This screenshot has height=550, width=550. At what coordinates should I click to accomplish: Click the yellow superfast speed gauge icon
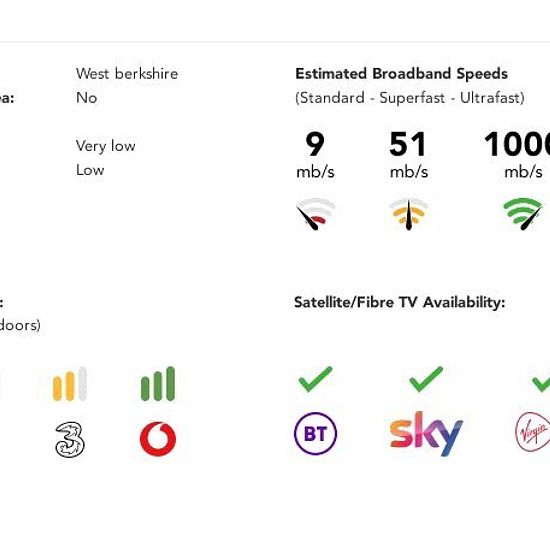point(409,214)
